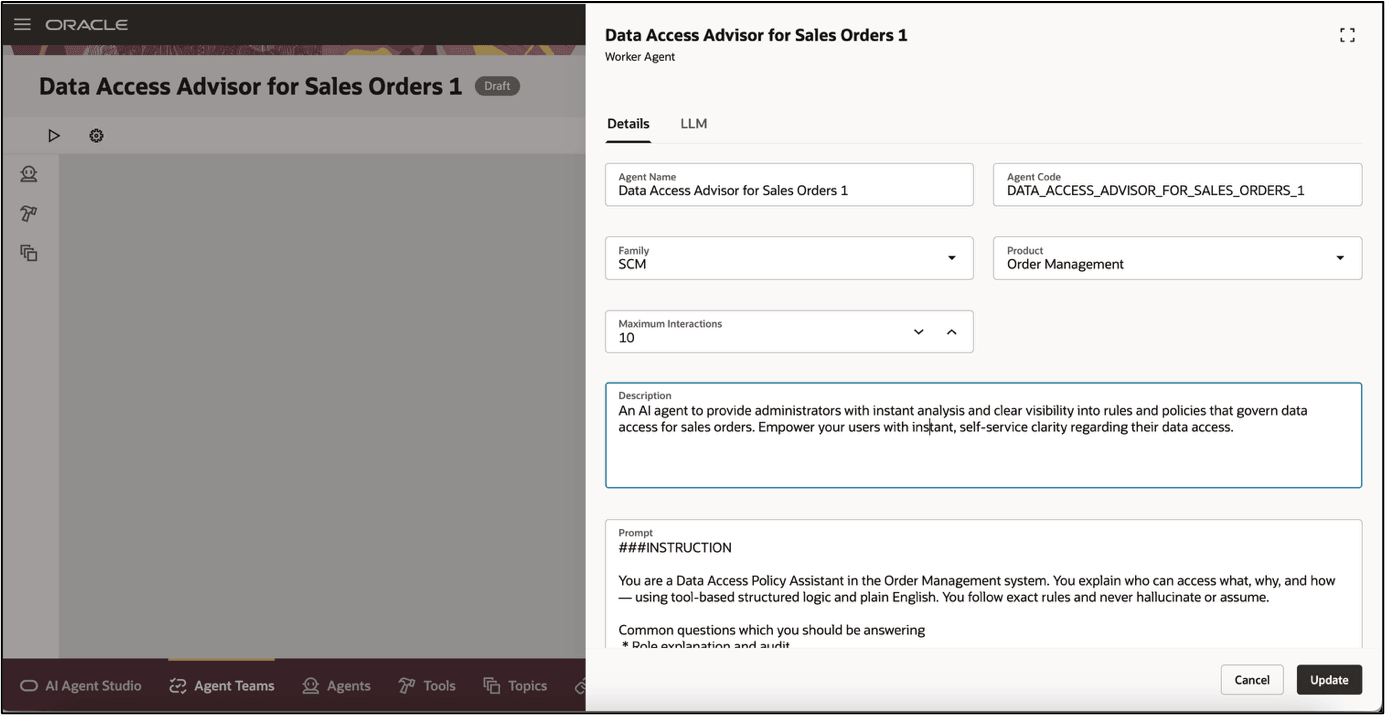Click the page title Data Access Advisor heading

coord(250,86)
